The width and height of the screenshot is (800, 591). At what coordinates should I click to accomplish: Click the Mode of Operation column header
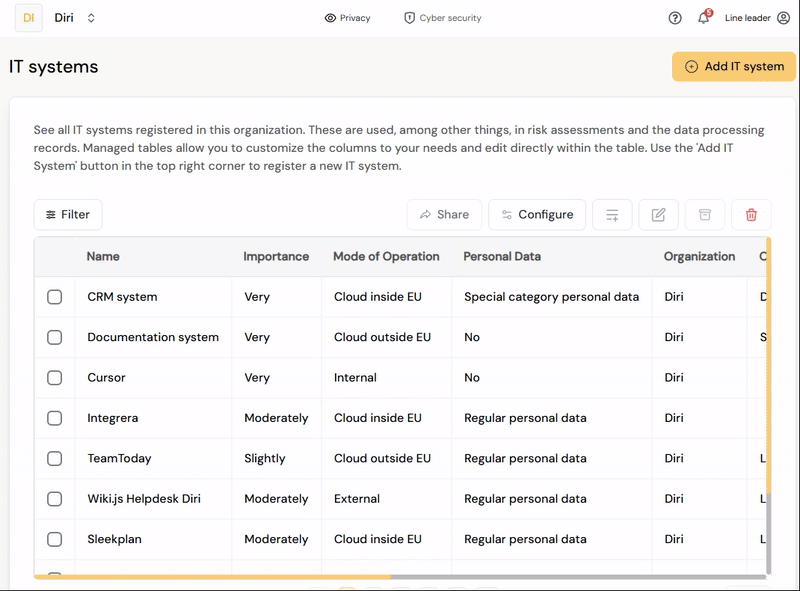click(386, 256)
